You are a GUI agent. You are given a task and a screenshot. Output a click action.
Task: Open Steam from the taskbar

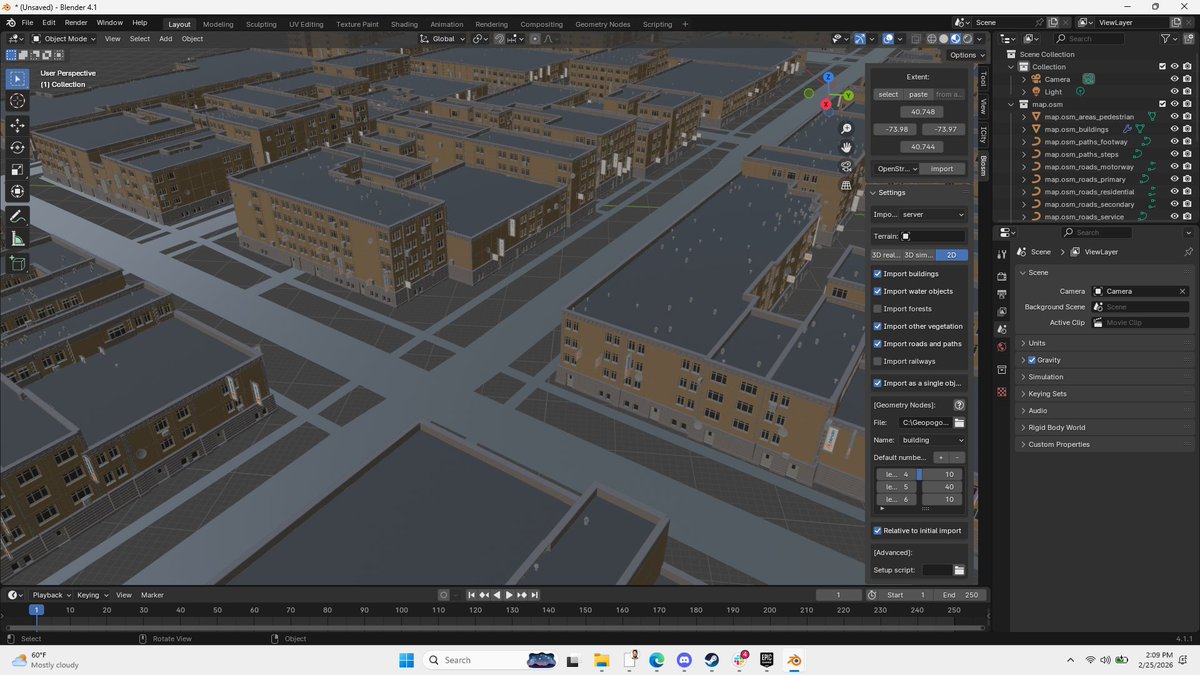point(711,660)
